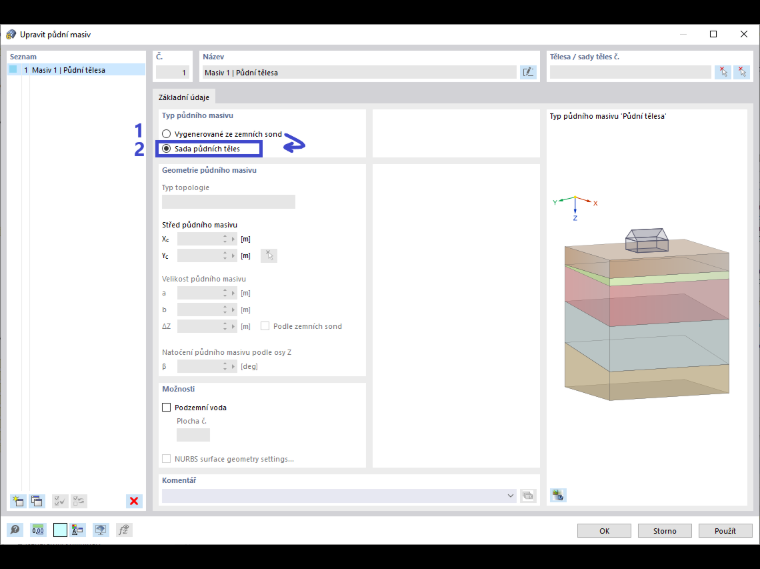This screenshot has height=569, width=760.
Task: Open the arrow menu of the β rotation field
Action: 233,366
